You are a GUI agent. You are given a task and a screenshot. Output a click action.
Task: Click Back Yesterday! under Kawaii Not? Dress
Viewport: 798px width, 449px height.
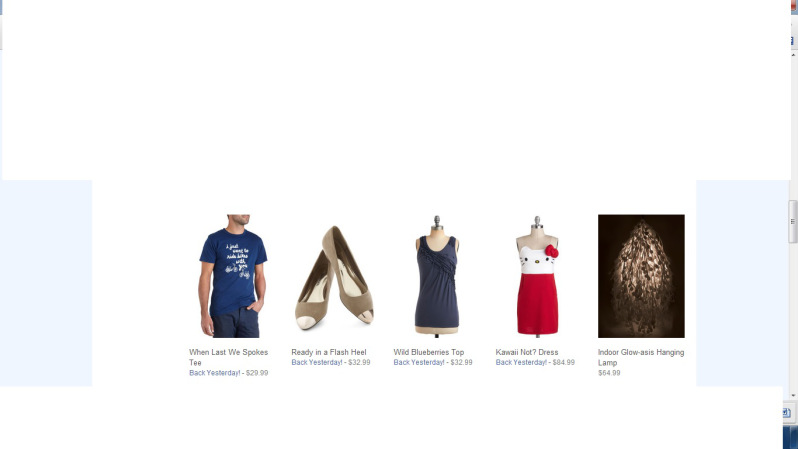tap(521, 362)
